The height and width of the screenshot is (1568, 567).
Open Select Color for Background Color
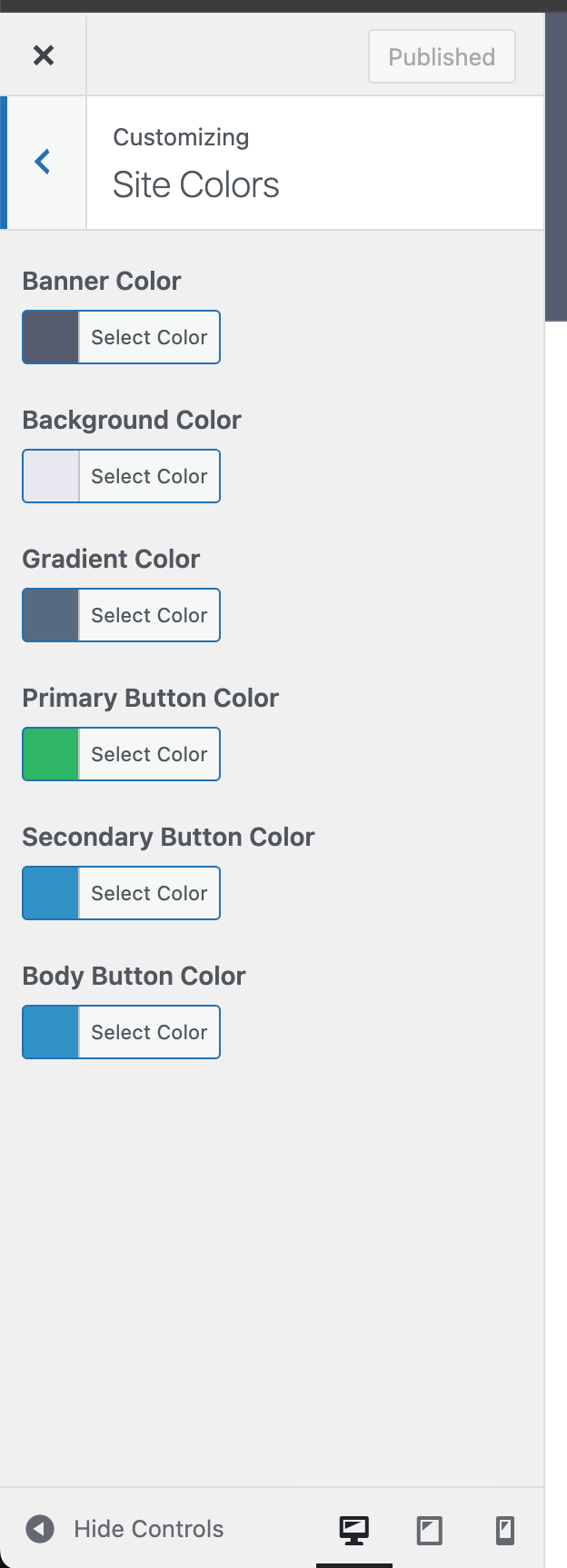coord(149,476)
